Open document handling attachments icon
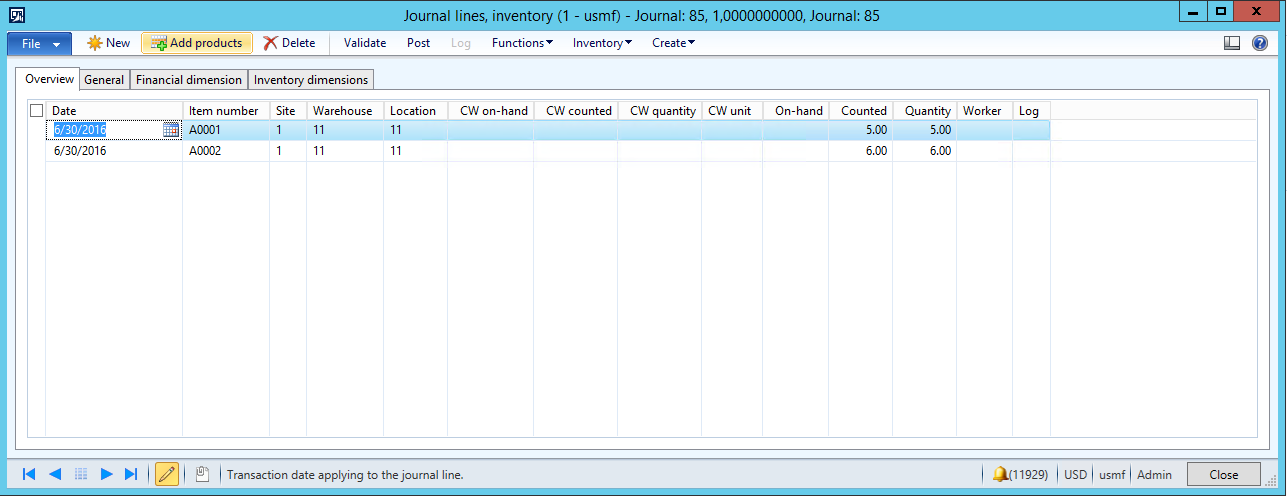This screenshot has width=1287, height=496. tap(202, 474)
